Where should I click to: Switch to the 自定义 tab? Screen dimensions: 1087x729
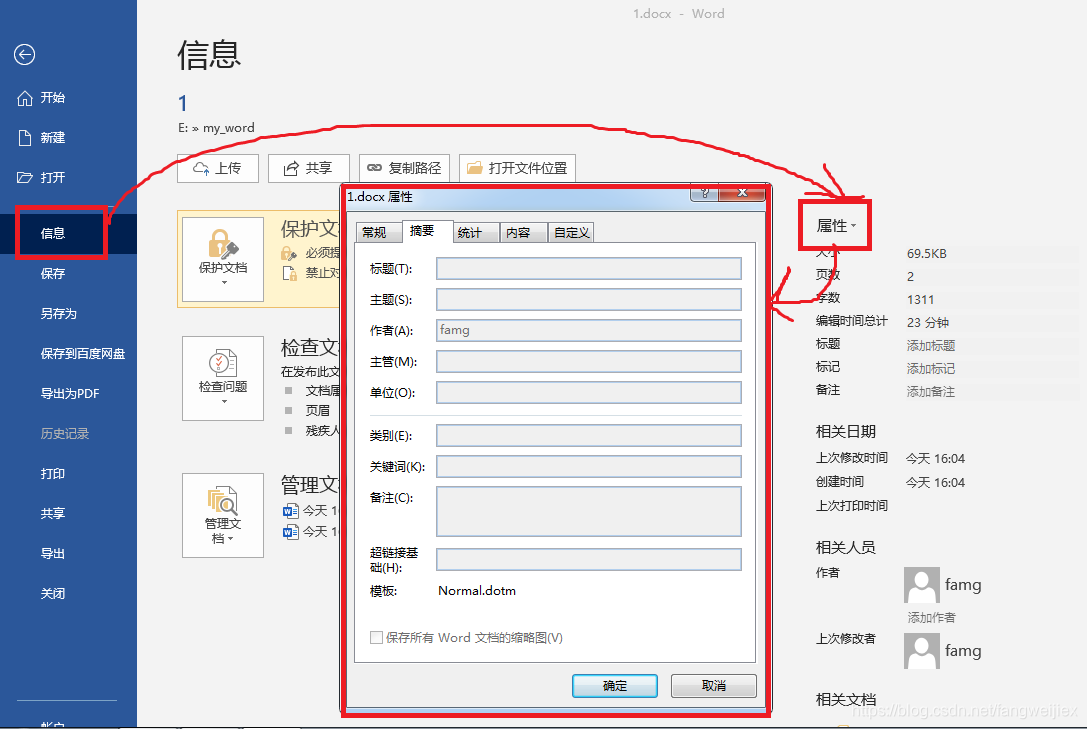[571, 232]
